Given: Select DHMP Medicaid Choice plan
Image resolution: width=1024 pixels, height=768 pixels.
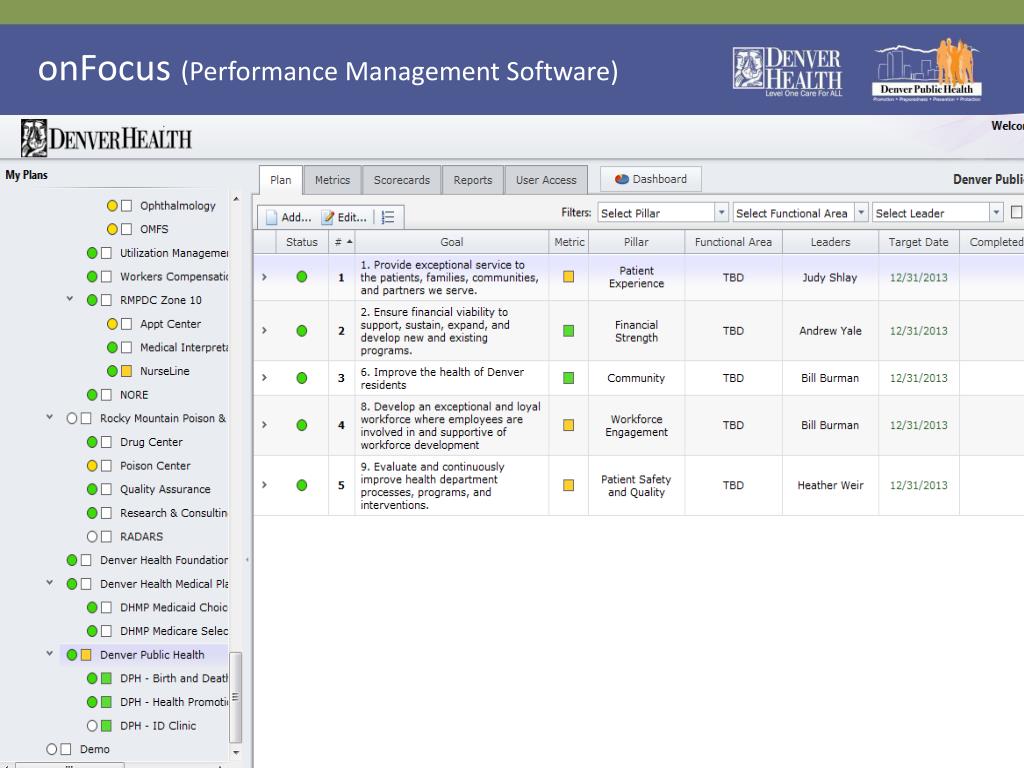Looking at the screenshot, I should (174, 607).
